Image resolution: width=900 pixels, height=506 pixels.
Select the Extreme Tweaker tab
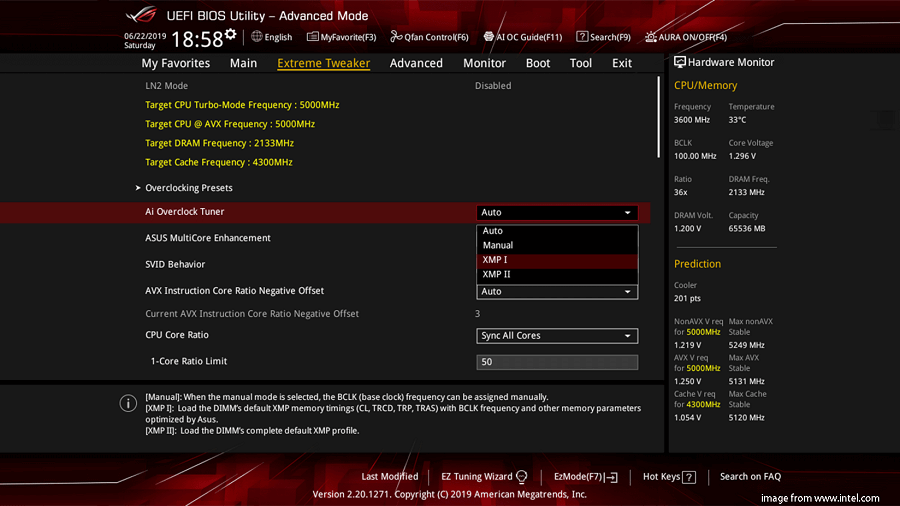coord(324,63)
